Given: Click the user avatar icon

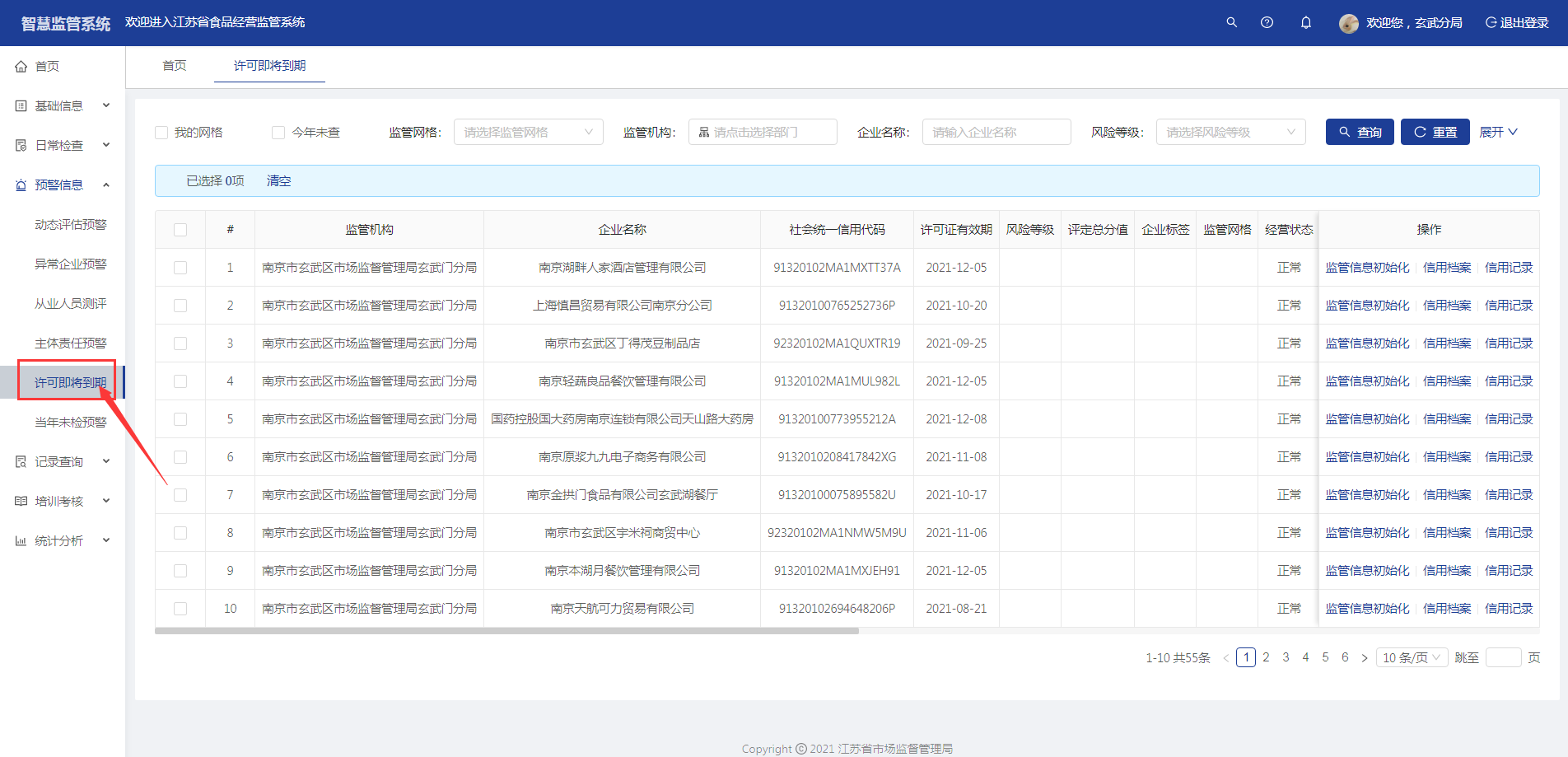Looking at the screenshot, I should tap(1348, 23).
